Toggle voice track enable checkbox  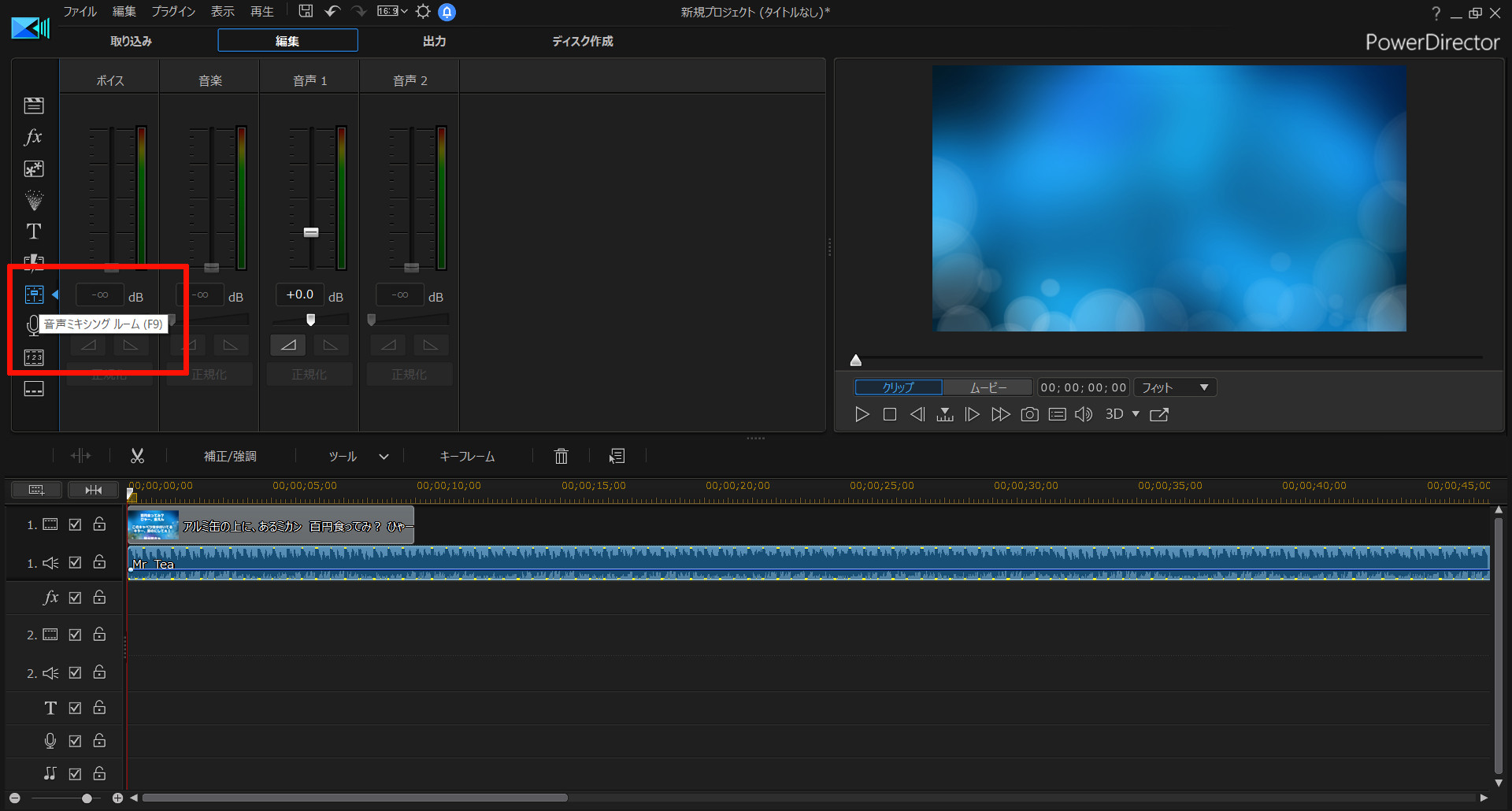[x=75, y=741]
